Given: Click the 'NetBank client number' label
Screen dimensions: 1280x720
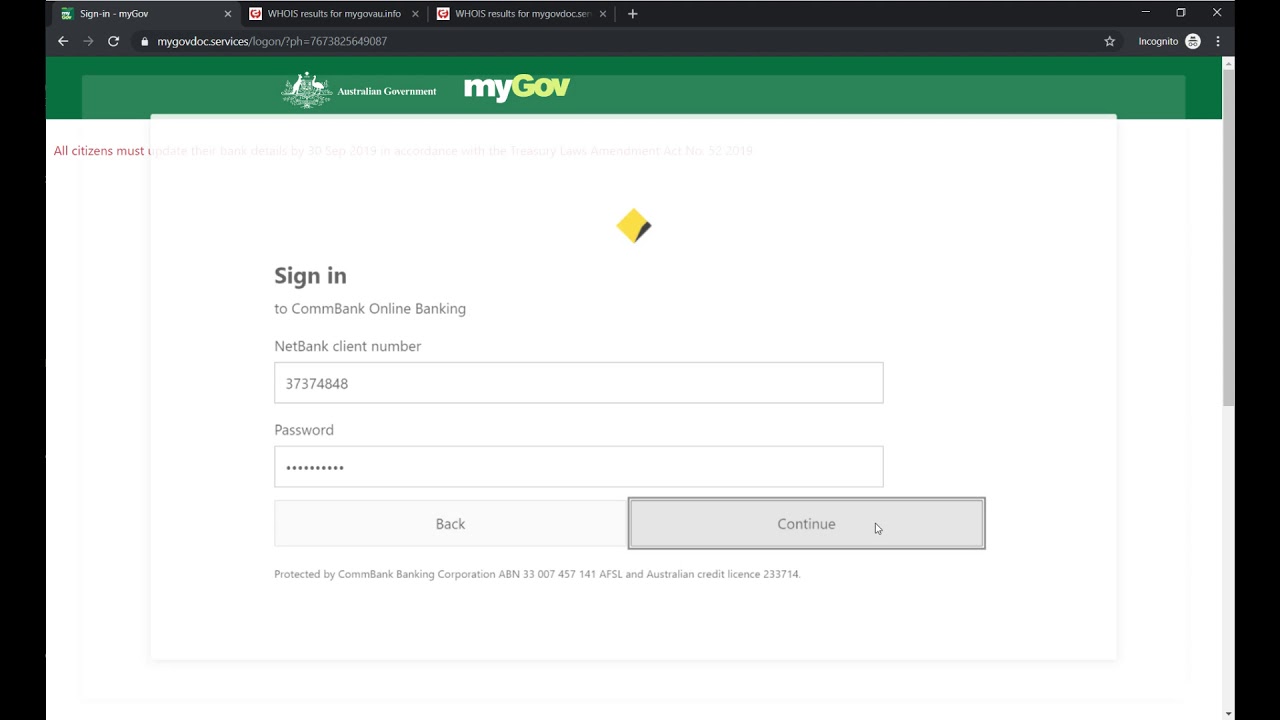Looking at the screenshot, I should (347, 346).
